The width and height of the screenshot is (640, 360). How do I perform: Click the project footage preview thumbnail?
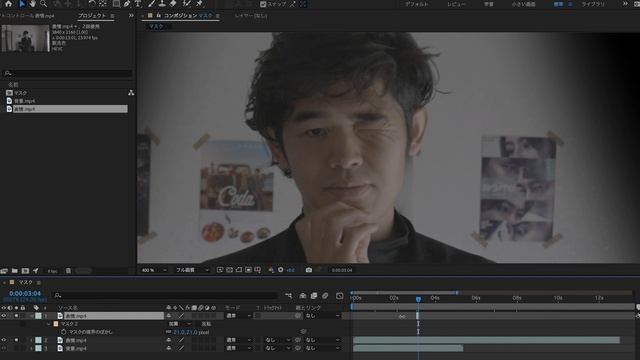(x=25, y=38)
